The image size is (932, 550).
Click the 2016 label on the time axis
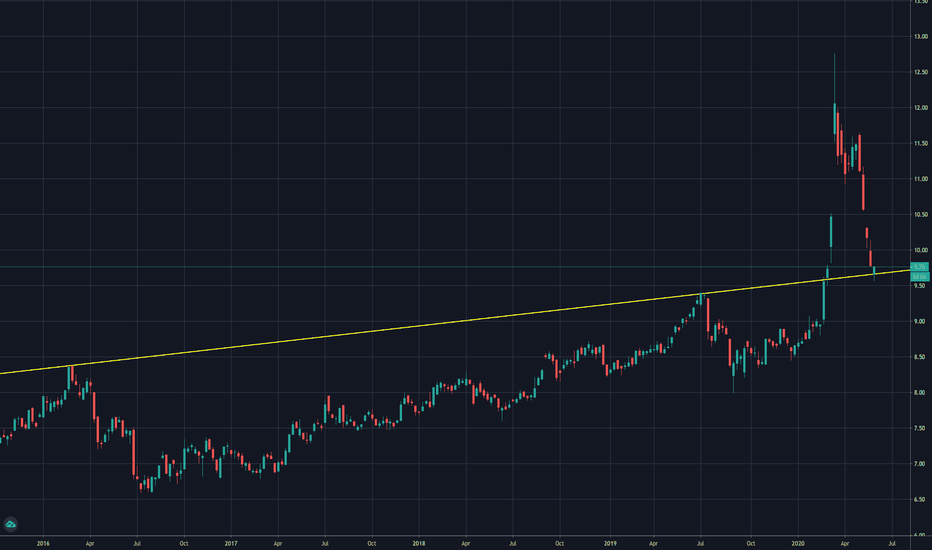[43, 543]
